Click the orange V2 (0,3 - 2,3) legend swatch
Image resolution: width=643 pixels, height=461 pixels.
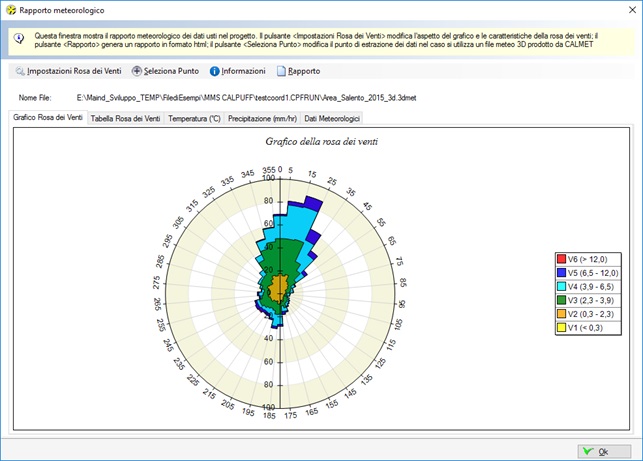(561, 314)
